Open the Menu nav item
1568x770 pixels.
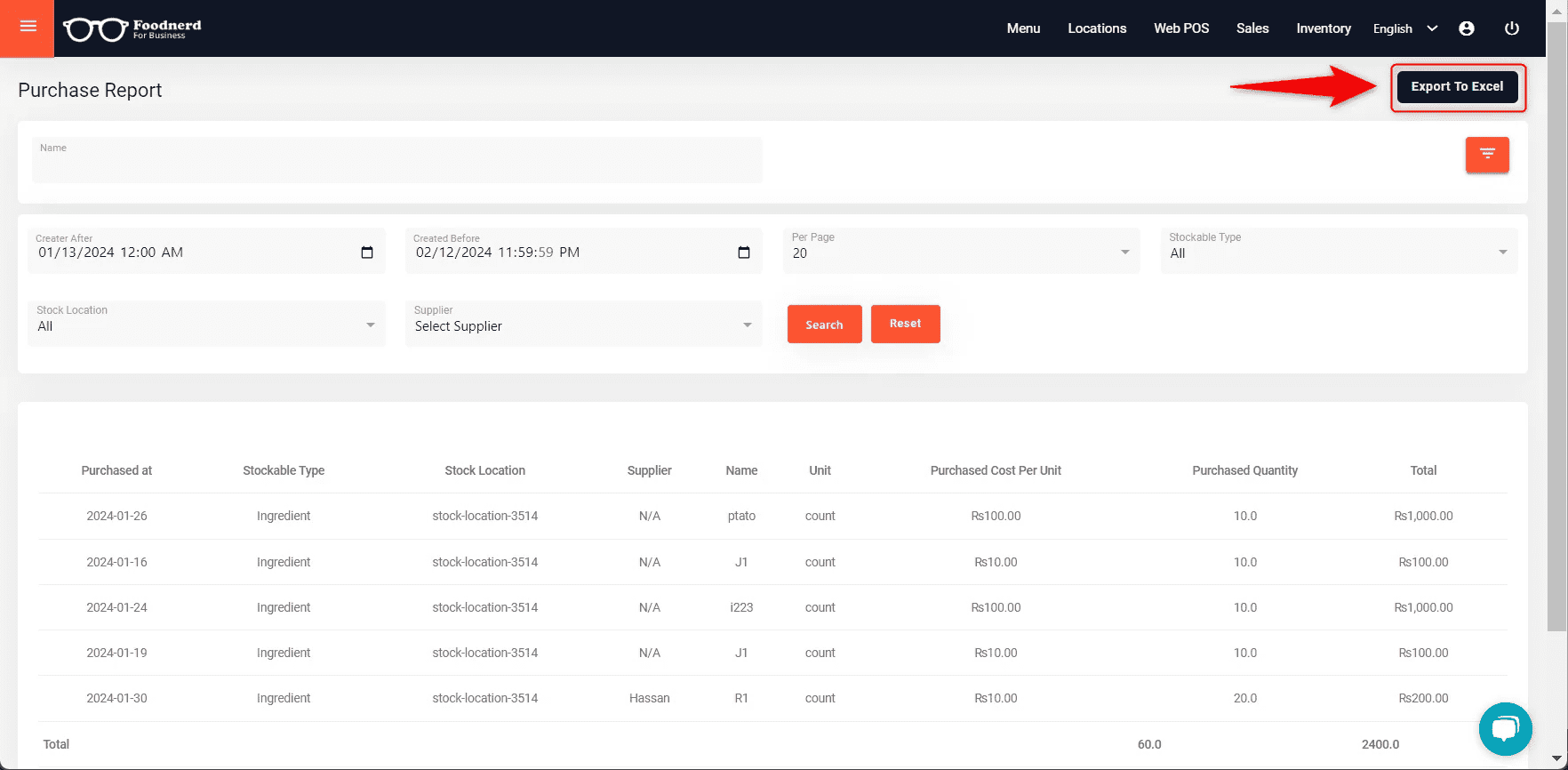(1023, 28)
